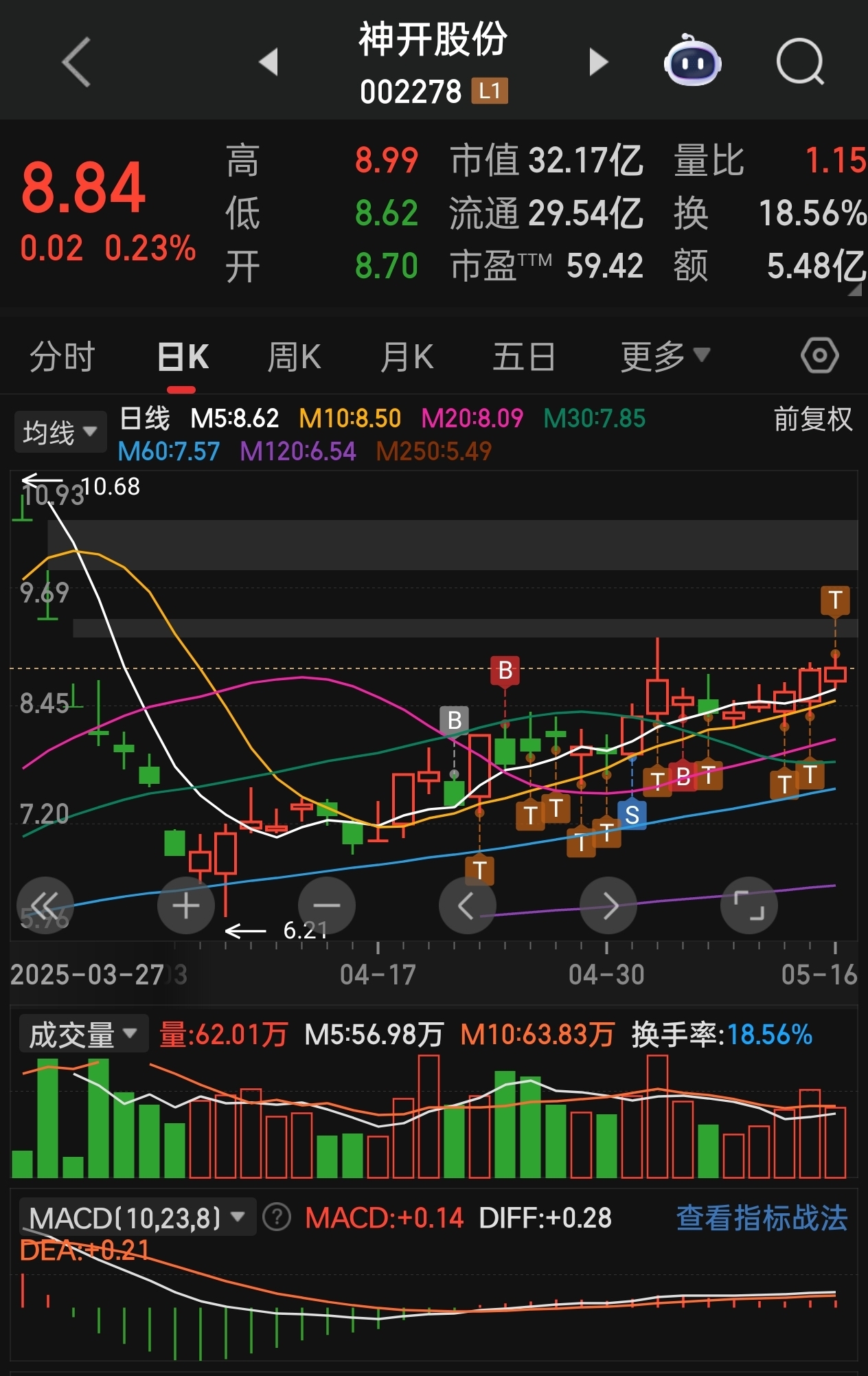Tap M5:8.62 moving average label
Viewport: 868px width, 1376px height.
pos(235,418)
